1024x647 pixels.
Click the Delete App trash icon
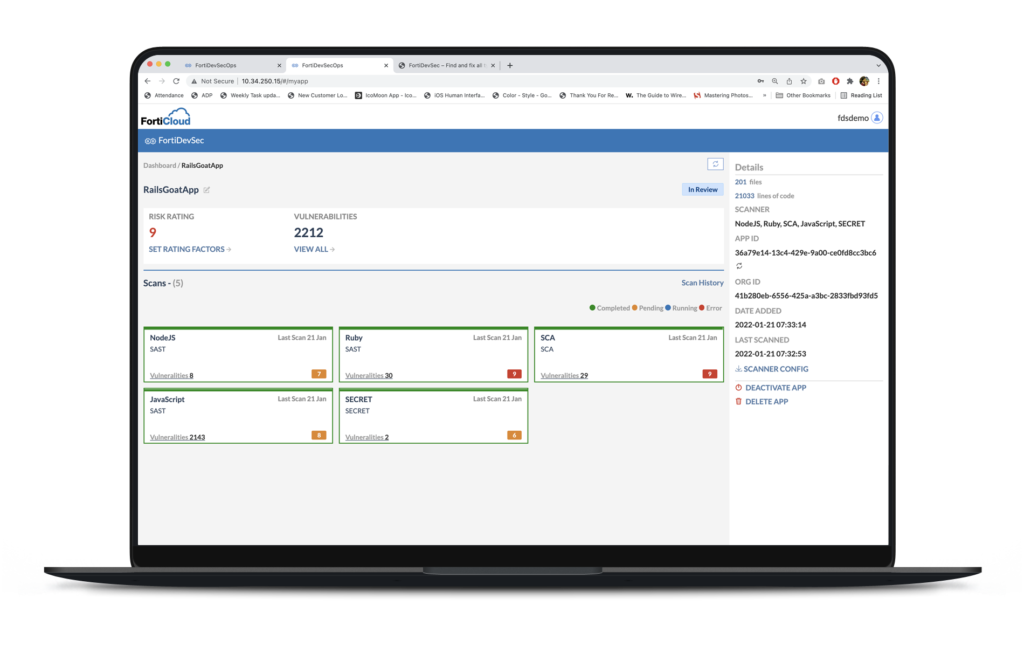[739, 402]
